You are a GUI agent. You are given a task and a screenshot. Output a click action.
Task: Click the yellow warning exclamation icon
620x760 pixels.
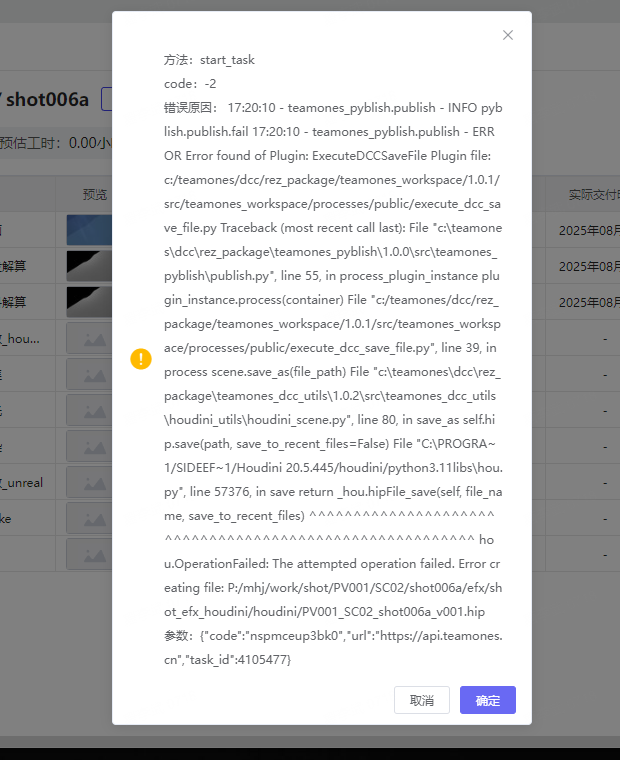[141, 359]
